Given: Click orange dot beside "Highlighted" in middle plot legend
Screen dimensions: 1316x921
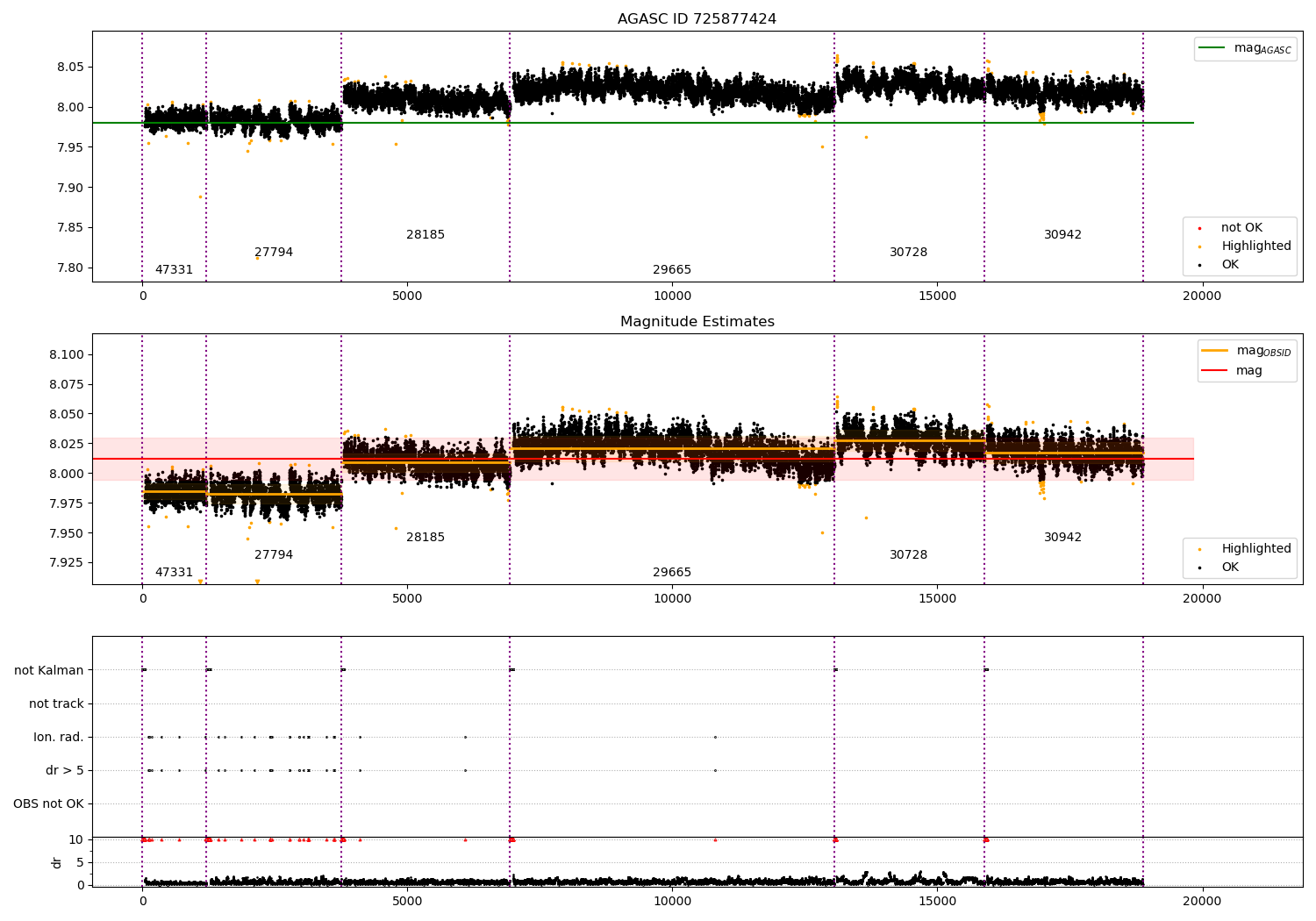Looking at the screenshot, I should pos(1200,549).
